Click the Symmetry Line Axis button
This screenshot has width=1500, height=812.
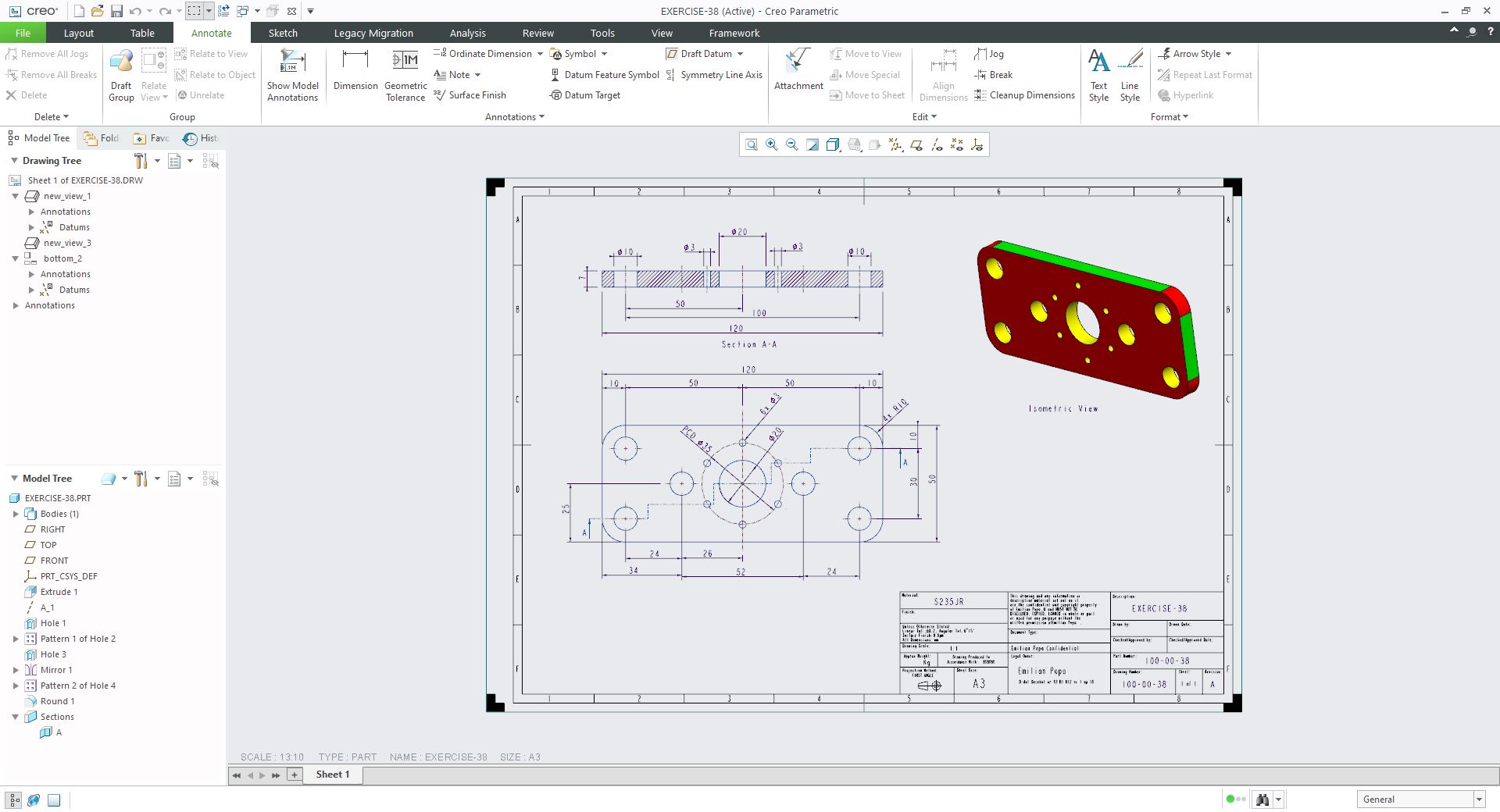pyautogui.click(x=714, y=75)
